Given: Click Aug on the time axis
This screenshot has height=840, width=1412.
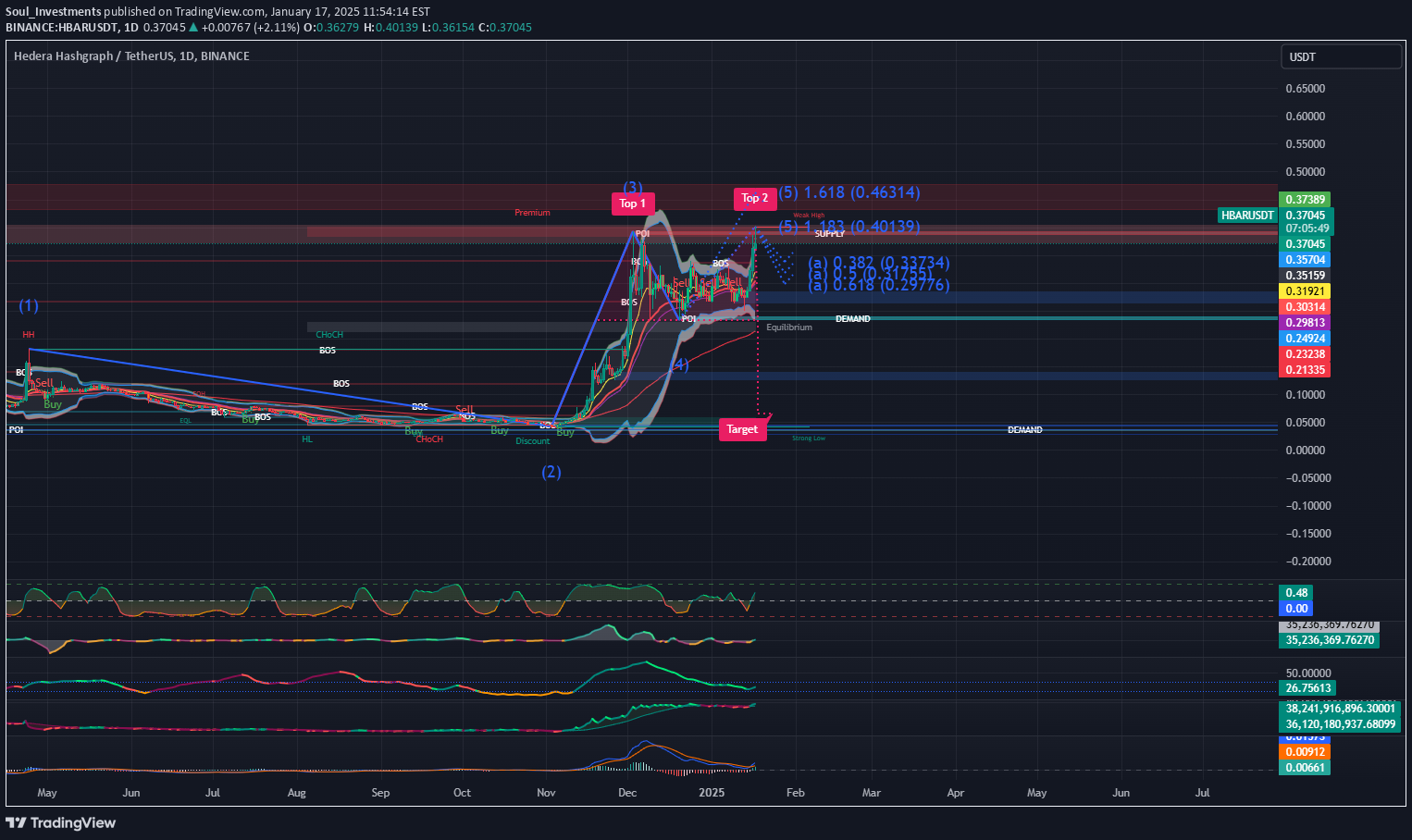Looking at the screenshot, I should click(296, 793).
